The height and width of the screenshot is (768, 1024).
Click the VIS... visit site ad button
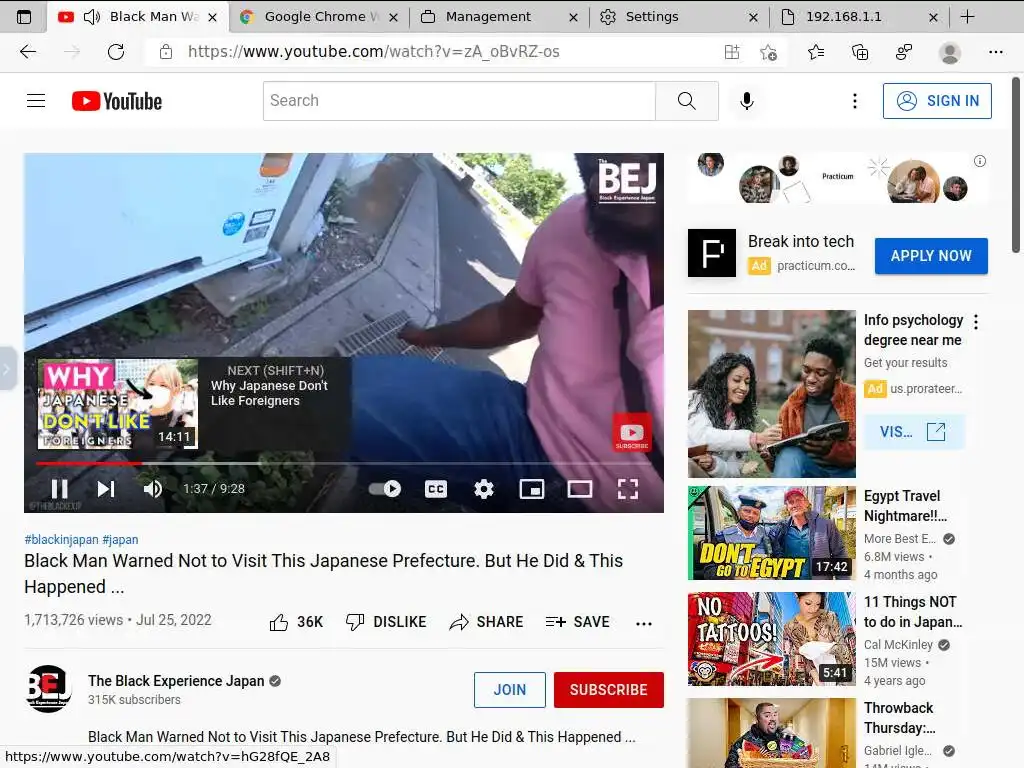click(914, 432)
